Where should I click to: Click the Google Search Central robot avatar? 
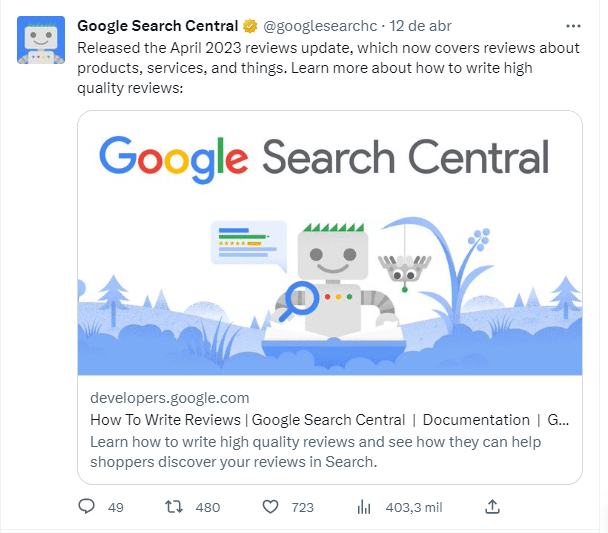41,41
